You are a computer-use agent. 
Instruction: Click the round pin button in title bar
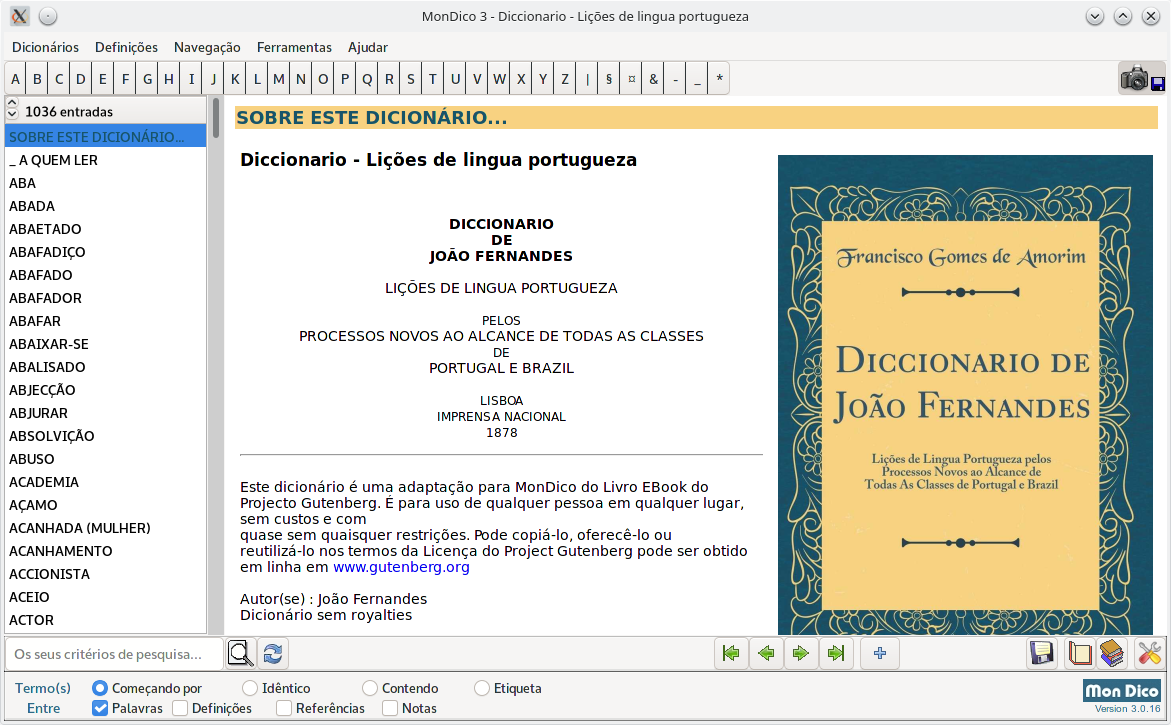pos(47,16)
